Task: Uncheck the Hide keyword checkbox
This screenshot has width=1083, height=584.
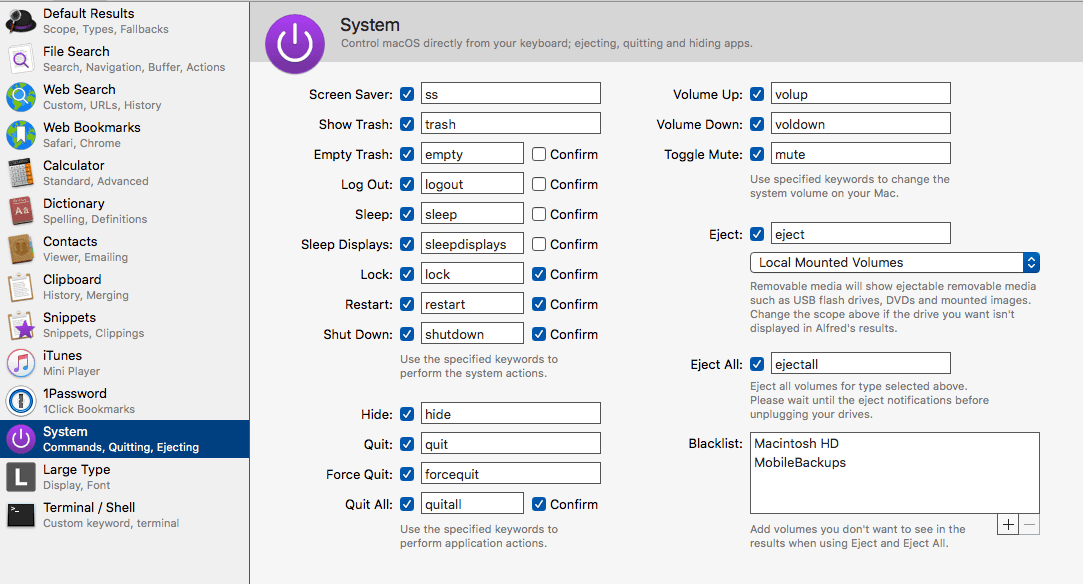Action: tap(407, 414)
